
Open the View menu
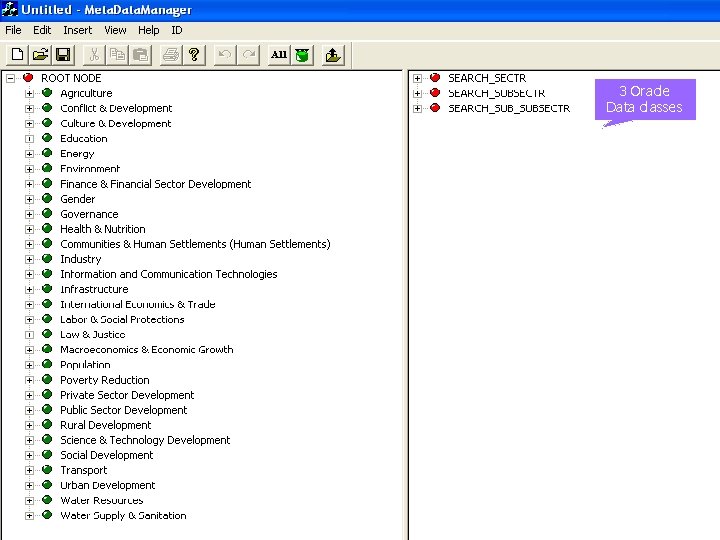click(115, 30)
